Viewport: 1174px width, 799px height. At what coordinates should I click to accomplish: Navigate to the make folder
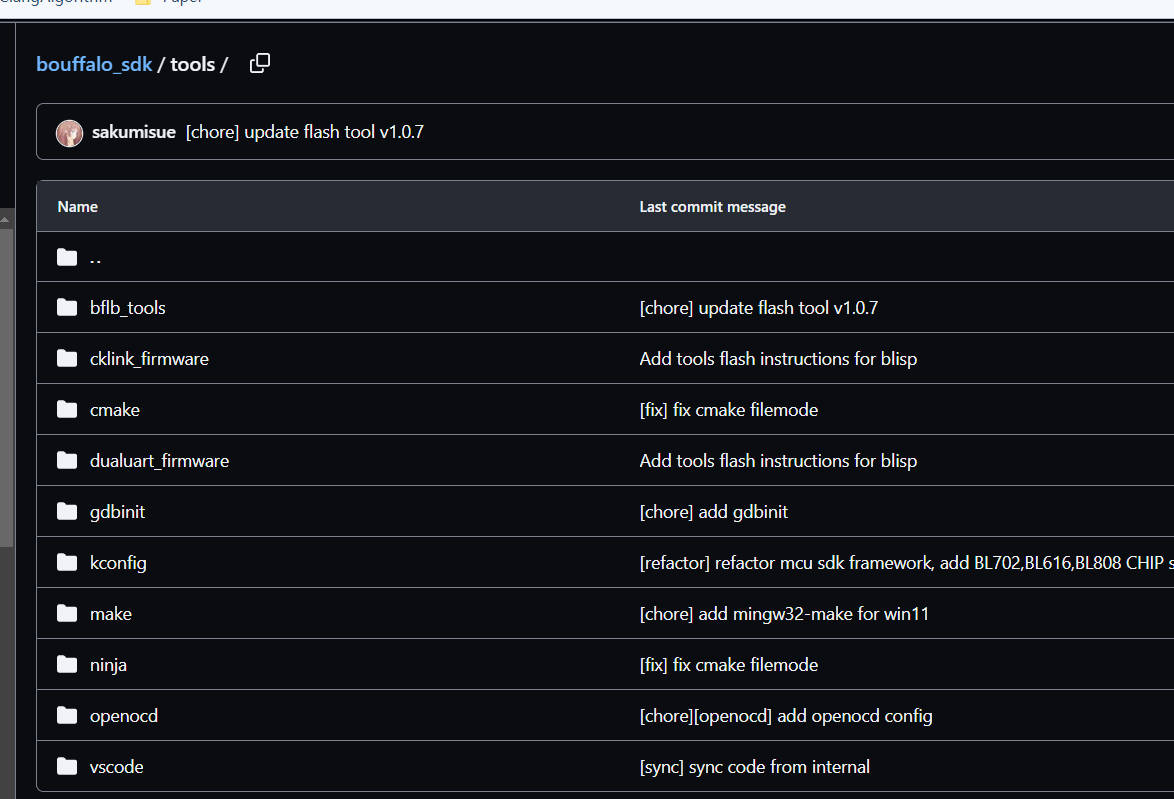click(x=111, y=614)
